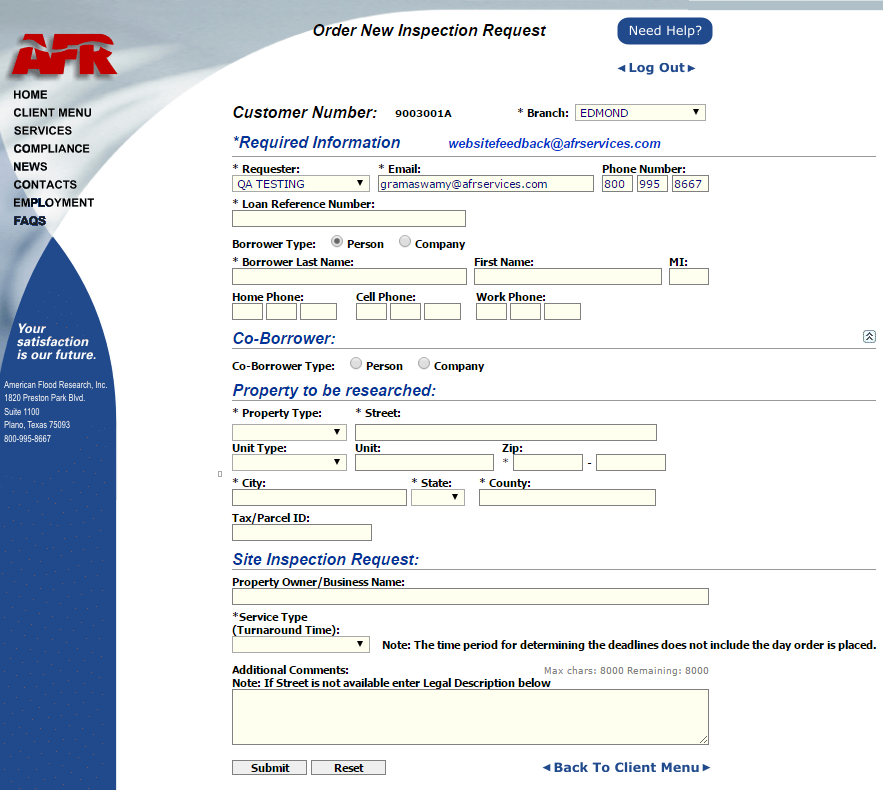
Task: Click the Need Help? button
Action: [665, 31]
